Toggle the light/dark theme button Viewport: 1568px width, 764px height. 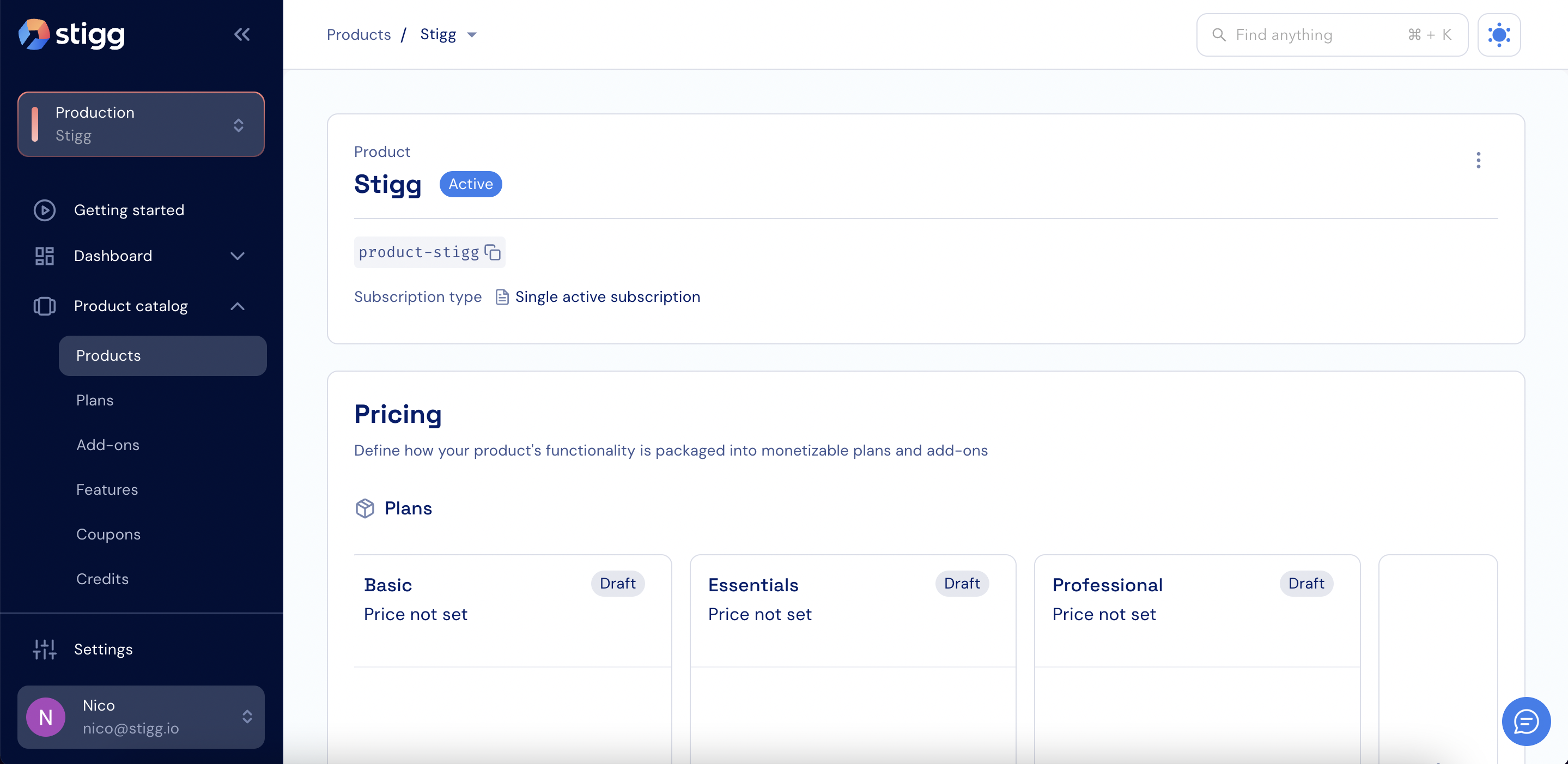click(1499, 35)
